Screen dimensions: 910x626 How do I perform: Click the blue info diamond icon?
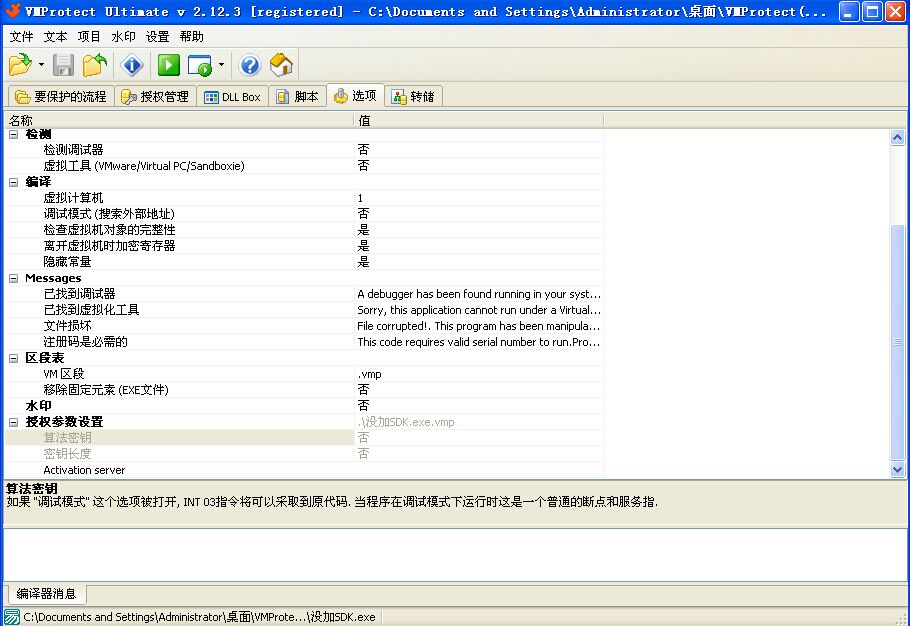(131, 64)
